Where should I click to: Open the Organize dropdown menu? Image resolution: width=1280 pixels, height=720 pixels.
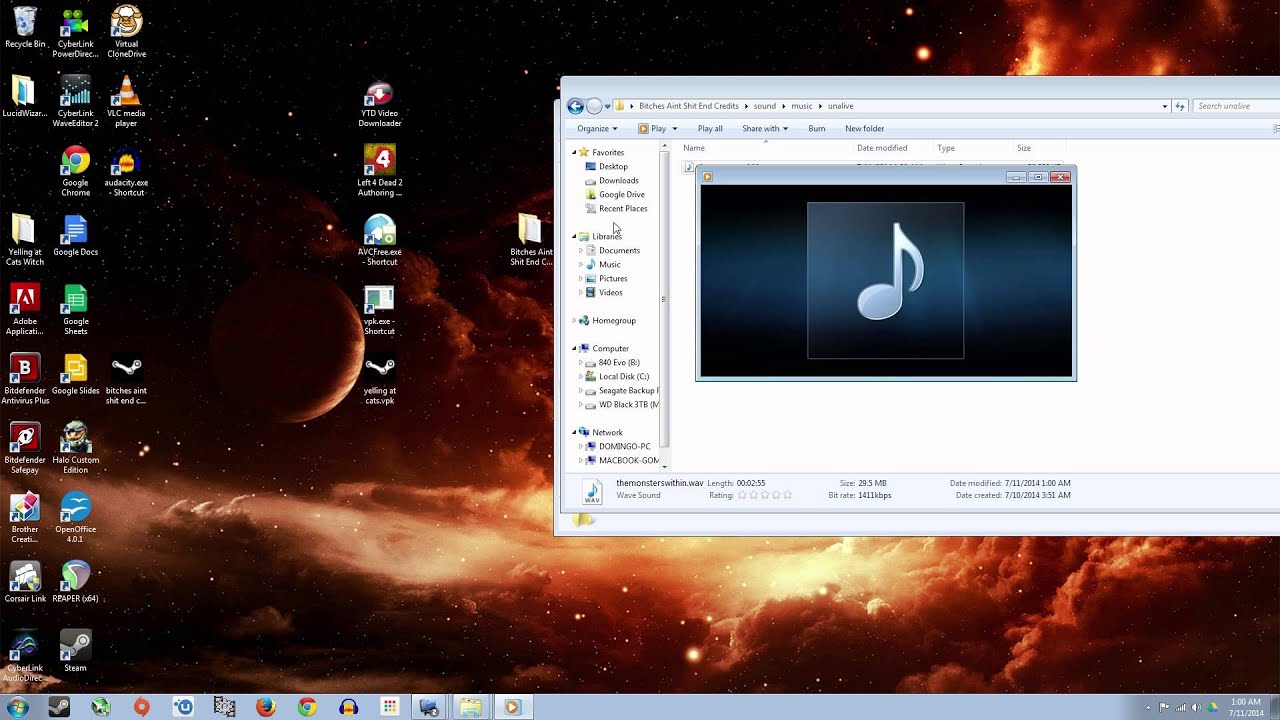(597, 129)
